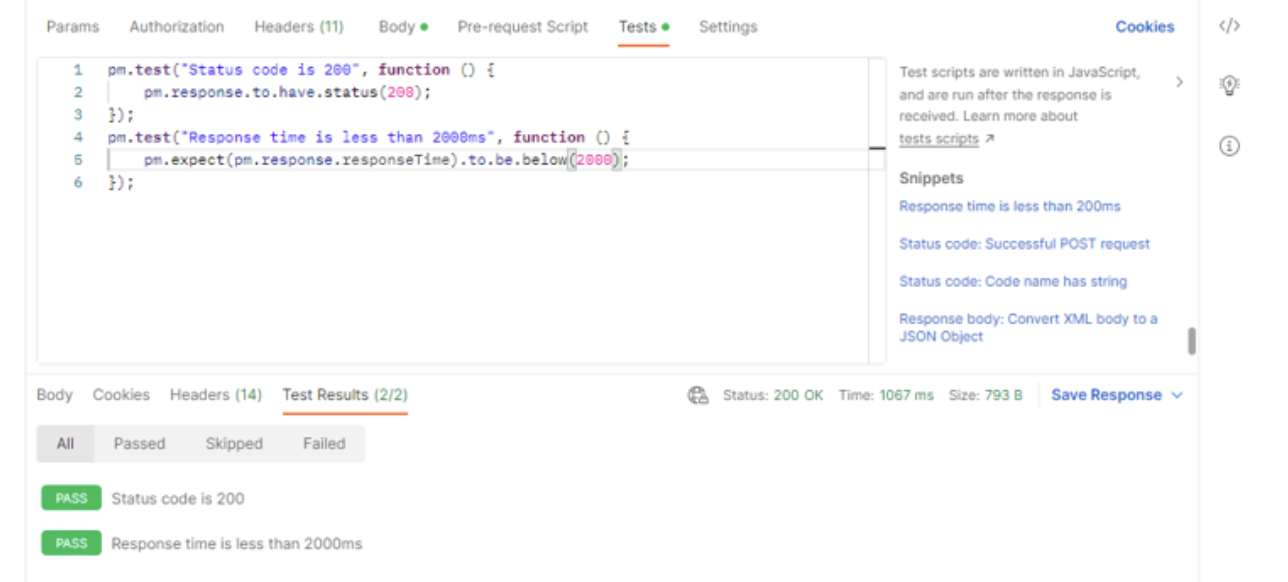Insert snippet Status code: Code name has string

pyautogui.click(x=1013, y=281)
